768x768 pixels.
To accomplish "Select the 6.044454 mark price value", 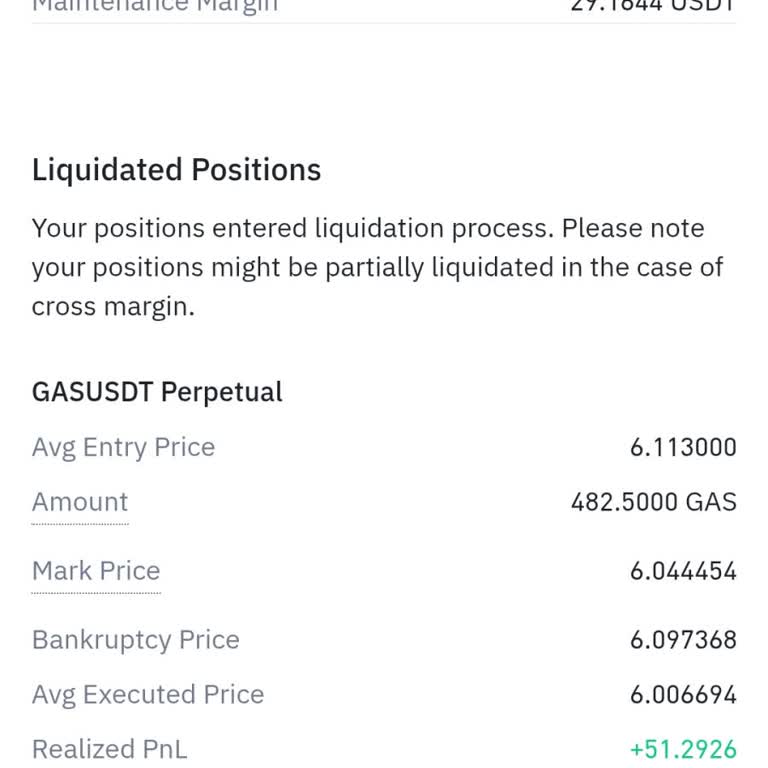I will [x=683, y=571].
